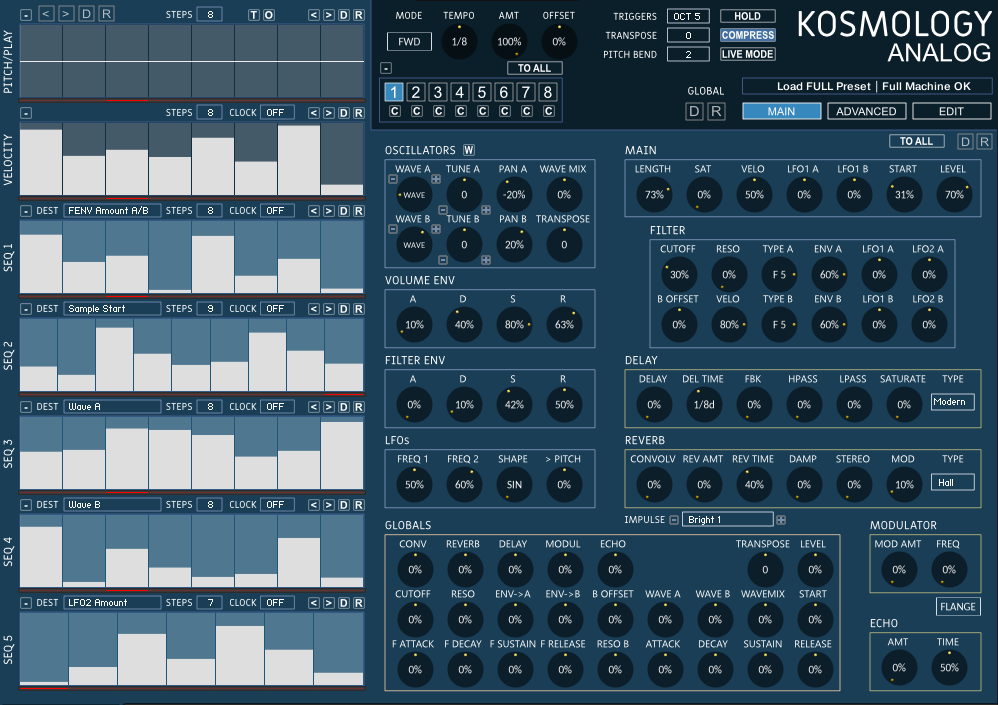Enable LIVE MODE

click(747, 54)
